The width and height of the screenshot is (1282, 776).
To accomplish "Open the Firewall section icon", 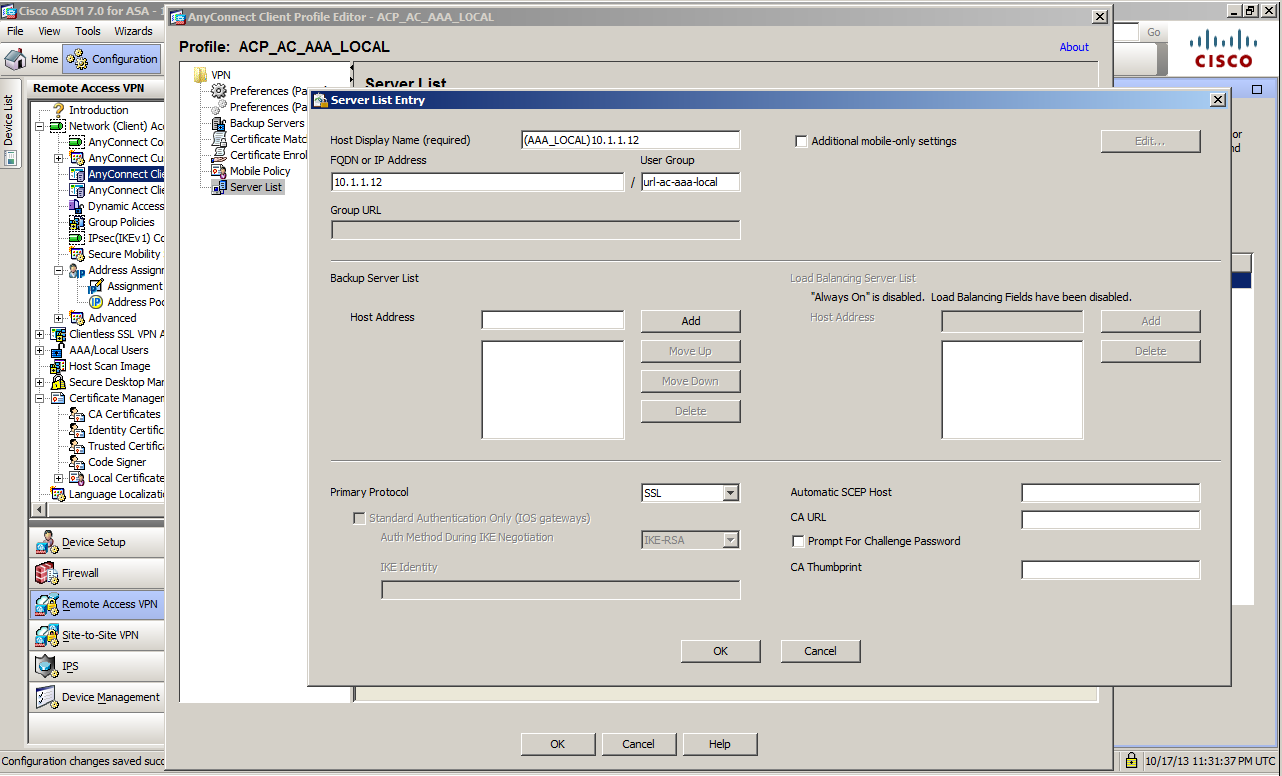I will [46, 574].
